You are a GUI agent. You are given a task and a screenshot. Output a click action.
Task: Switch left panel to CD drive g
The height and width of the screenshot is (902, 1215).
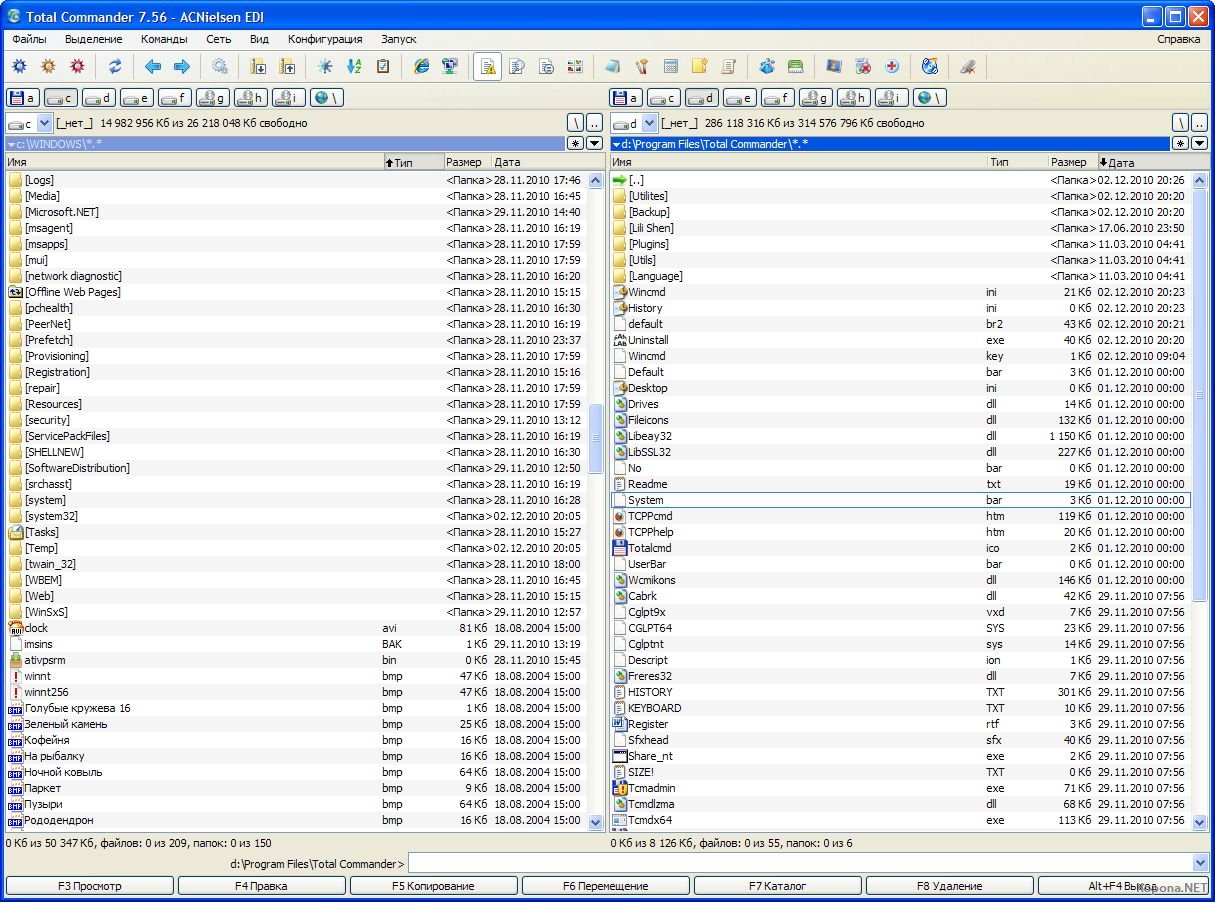coord(213,98)
